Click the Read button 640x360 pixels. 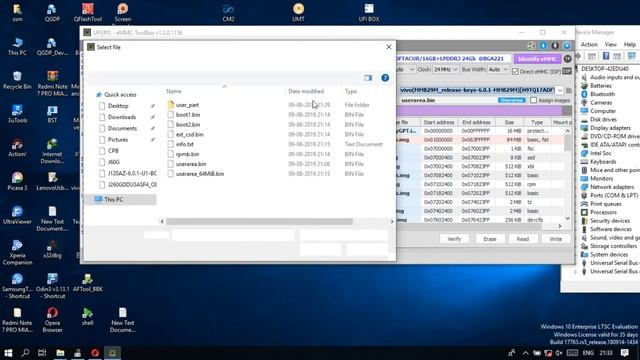coord(523,239)
